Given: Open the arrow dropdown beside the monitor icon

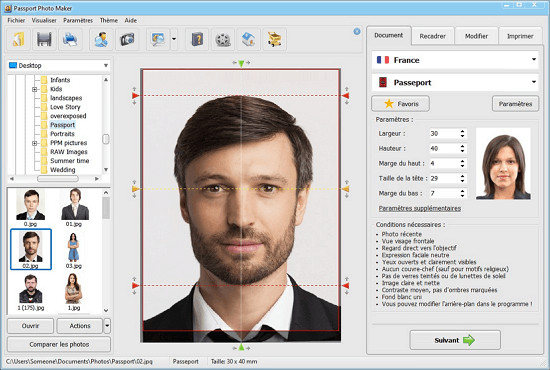Looking at the screenshot, I should pos(174,39).
